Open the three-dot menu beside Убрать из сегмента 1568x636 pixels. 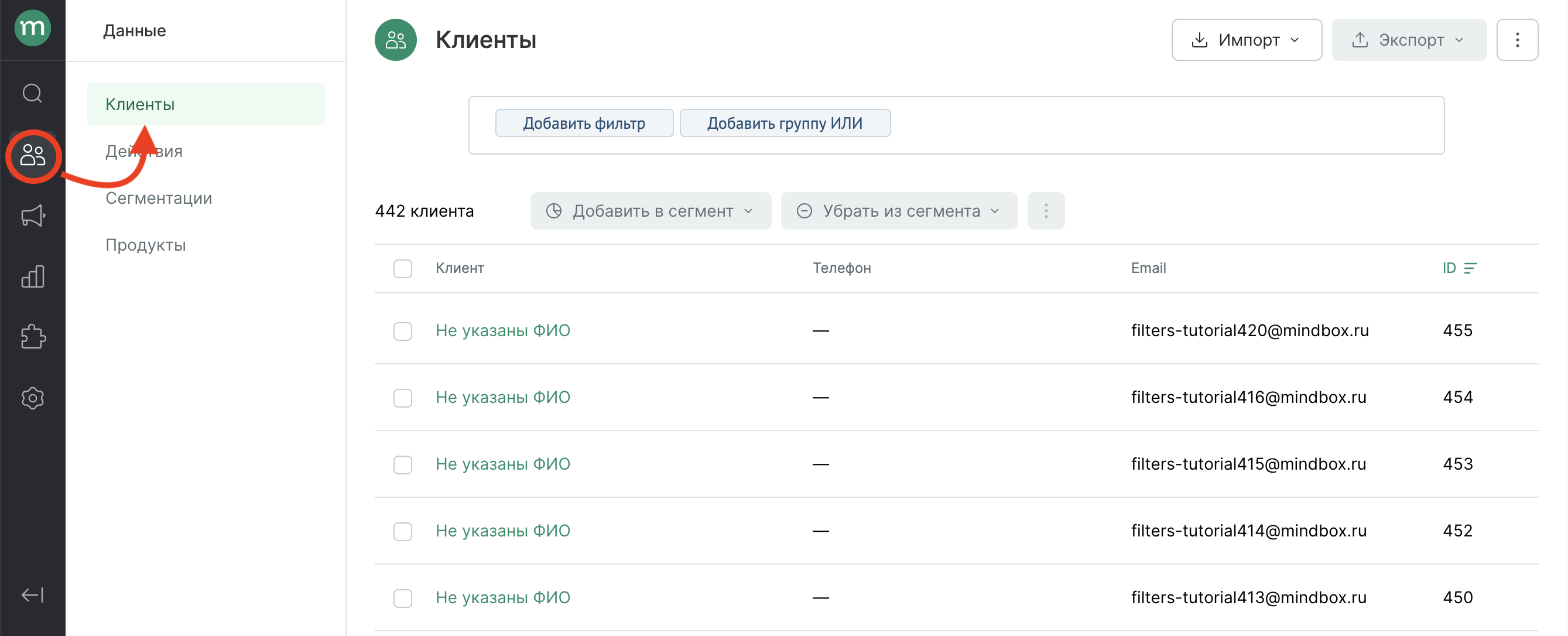tap(1046, 211)
